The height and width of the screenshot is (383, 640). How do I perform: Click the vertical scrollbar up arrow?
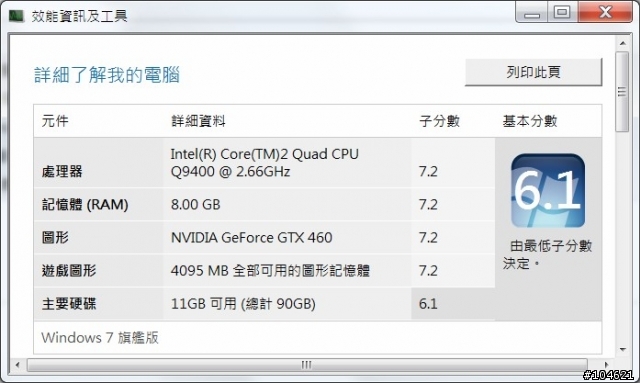622,43
